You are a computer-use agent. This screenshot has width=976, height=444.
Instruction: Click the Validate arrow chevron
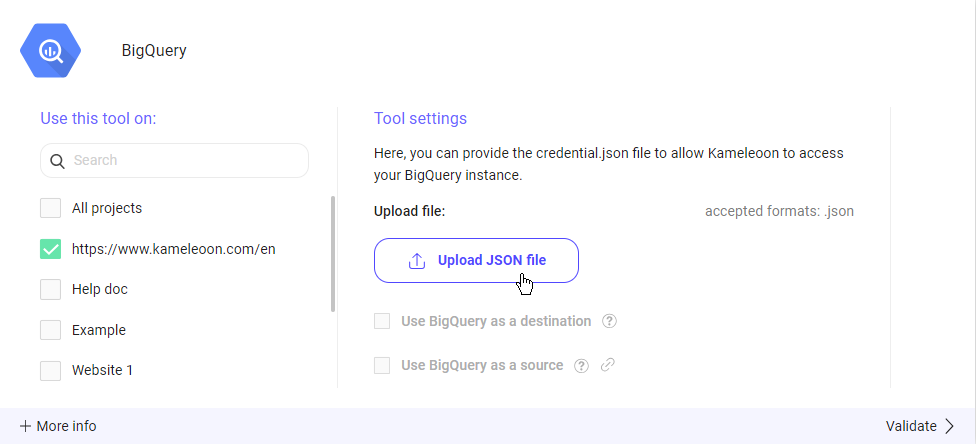point(949,426)
